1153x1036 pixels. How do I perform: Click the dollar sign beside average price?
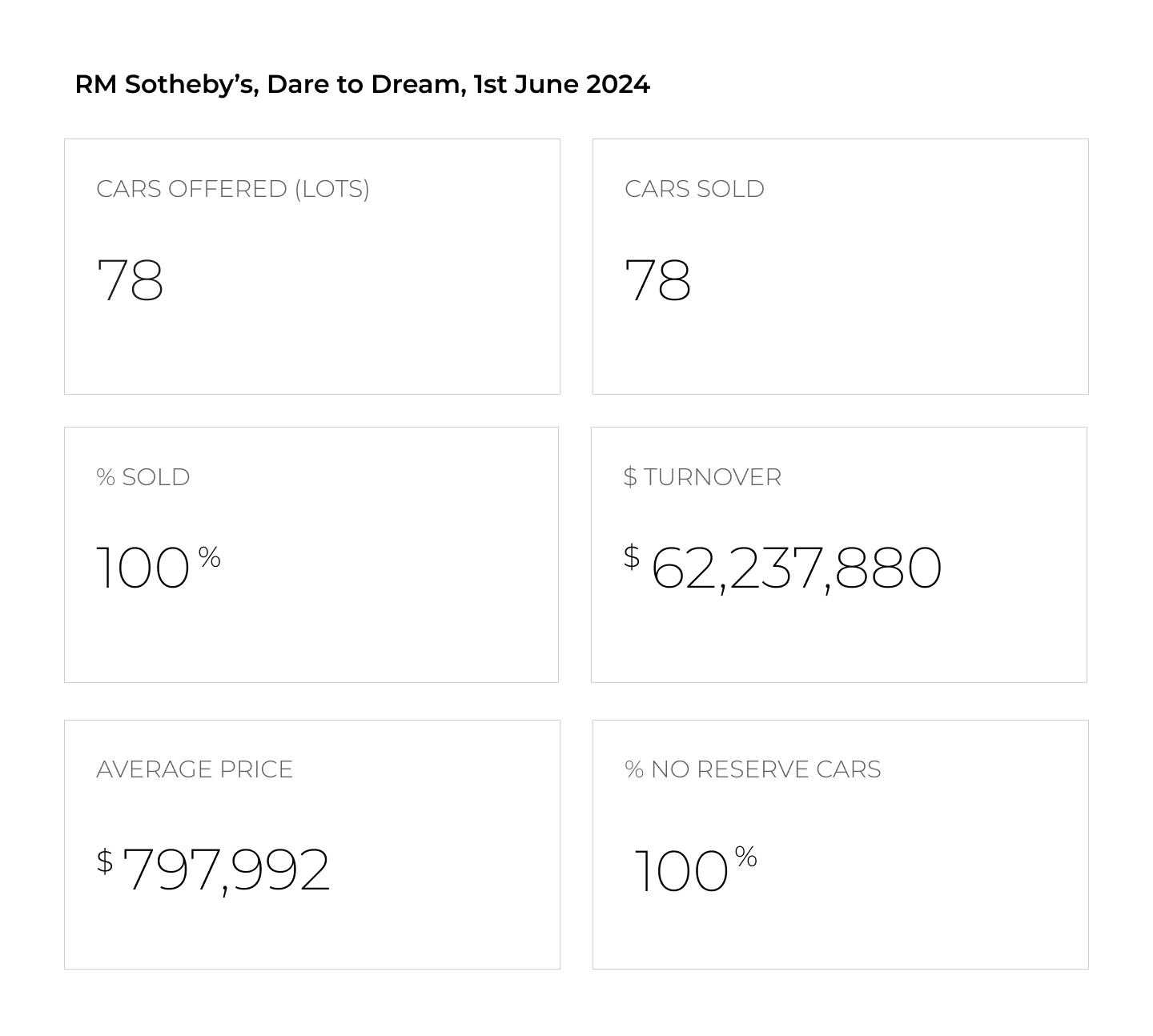click(105, 861)
